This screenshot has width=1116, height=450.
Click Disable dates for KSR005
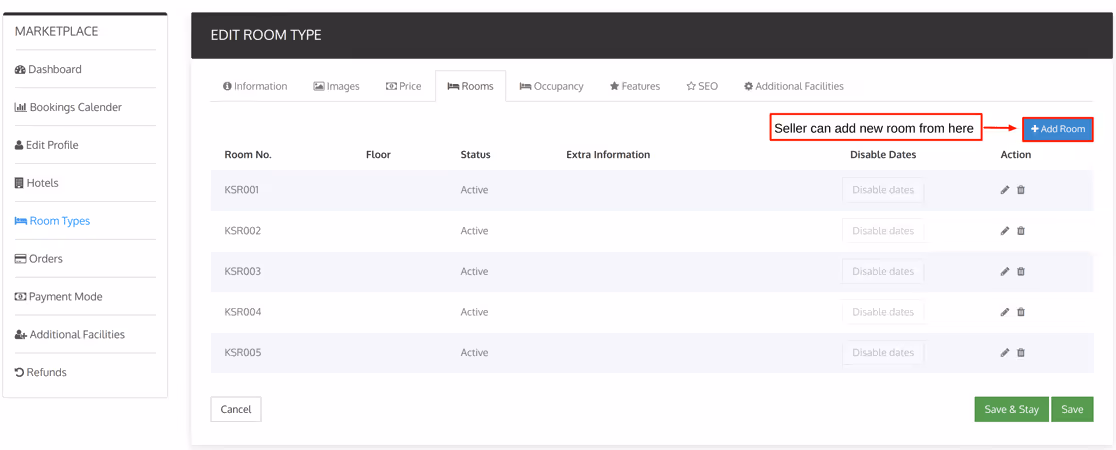[883, 352]
